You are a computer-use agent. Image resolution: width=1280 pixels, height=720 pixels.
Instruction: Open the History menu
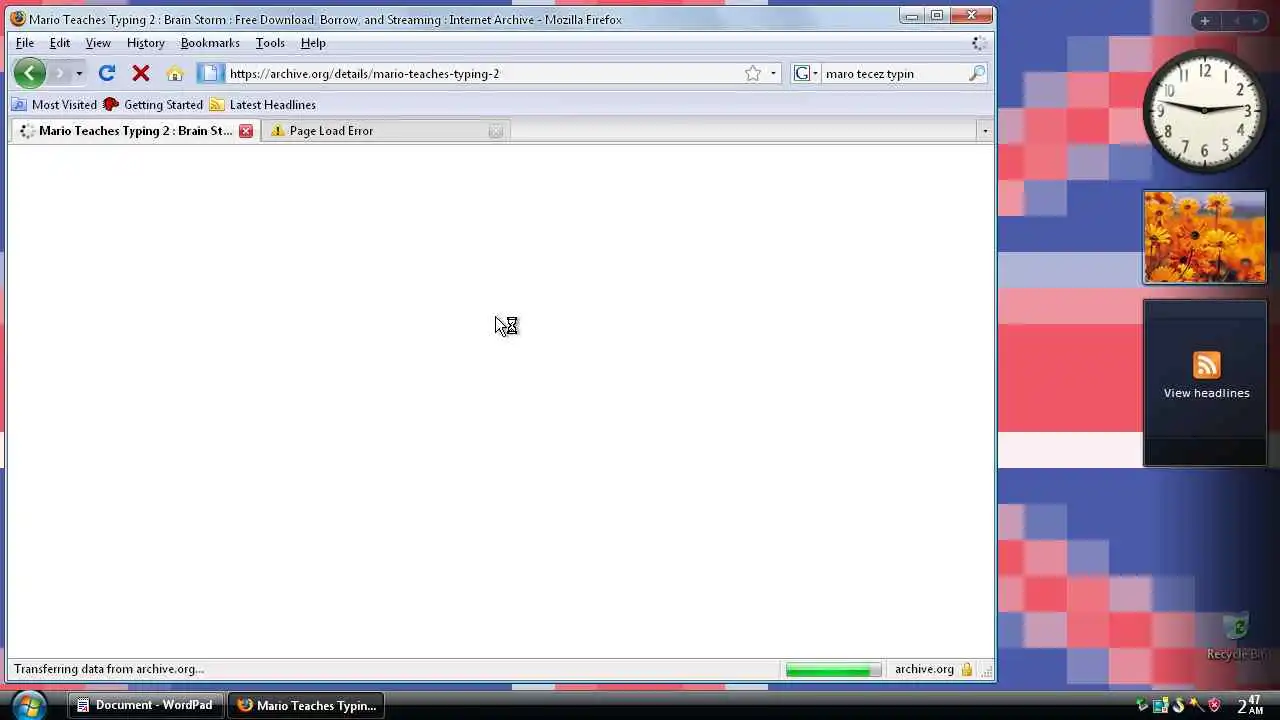click(x=146, y=43)
